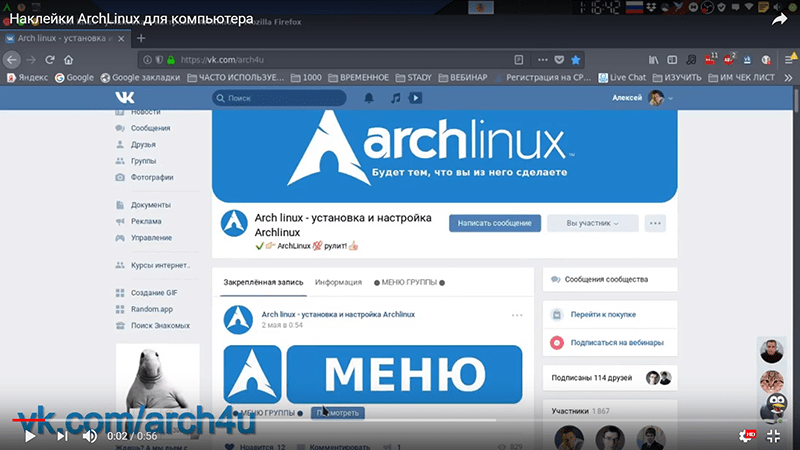The height and width of the screenshot is (450, 800).
Task: Open ВРЕМЕННОЕ bookmark folder
Action: coord(359,78)
